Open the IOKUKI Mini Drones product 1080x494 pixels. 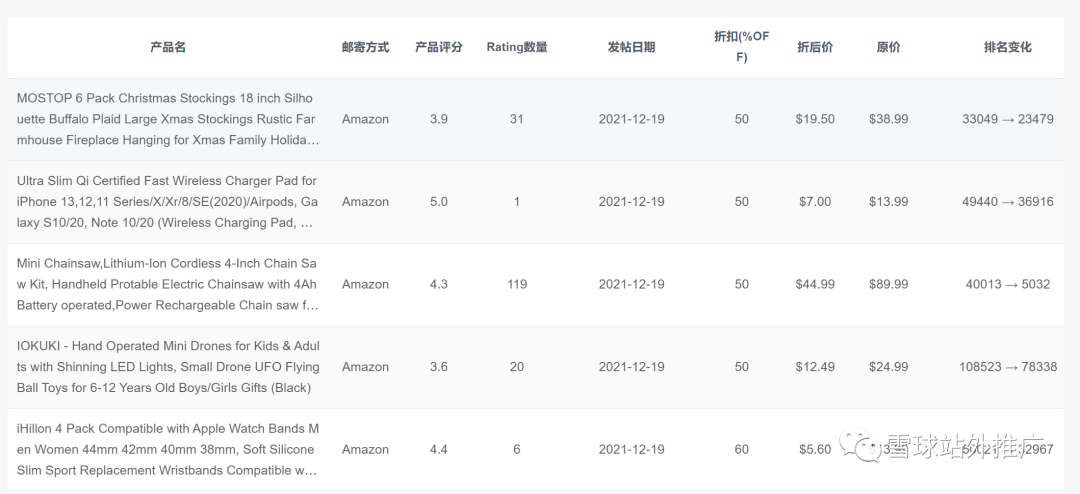pyautogui.click(x=168, y=367)
